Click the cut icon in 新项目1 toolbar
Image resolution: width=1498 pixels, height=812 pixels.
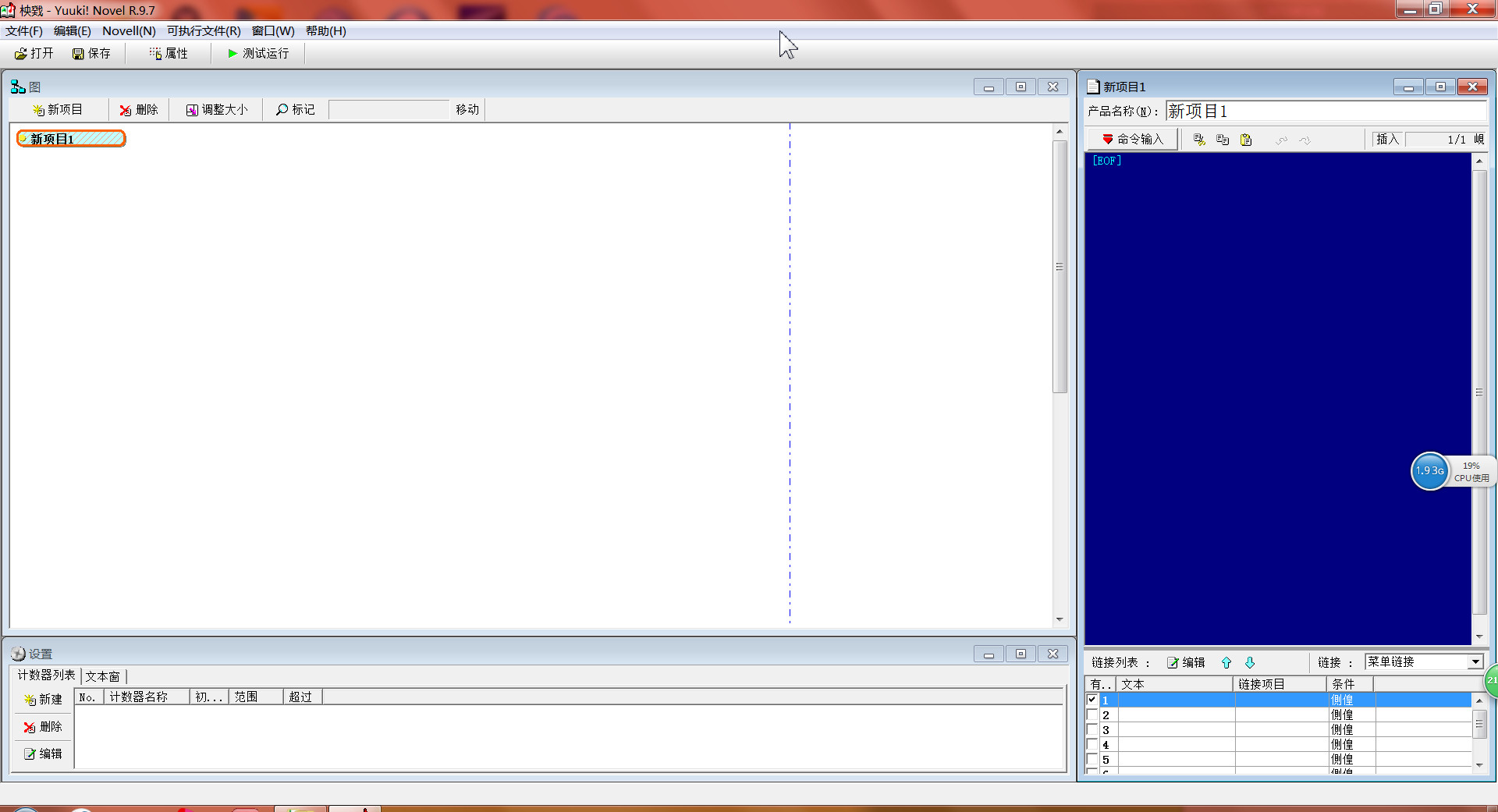point(1199,140)
